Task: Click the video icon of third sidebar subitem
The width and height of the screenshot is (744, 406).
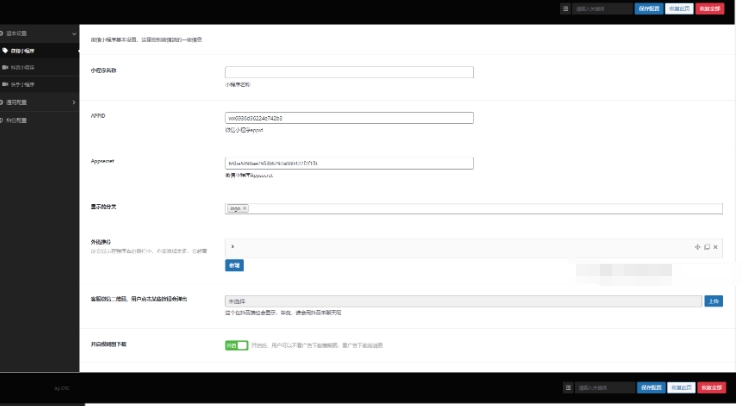Action: (x=5, y=84)
